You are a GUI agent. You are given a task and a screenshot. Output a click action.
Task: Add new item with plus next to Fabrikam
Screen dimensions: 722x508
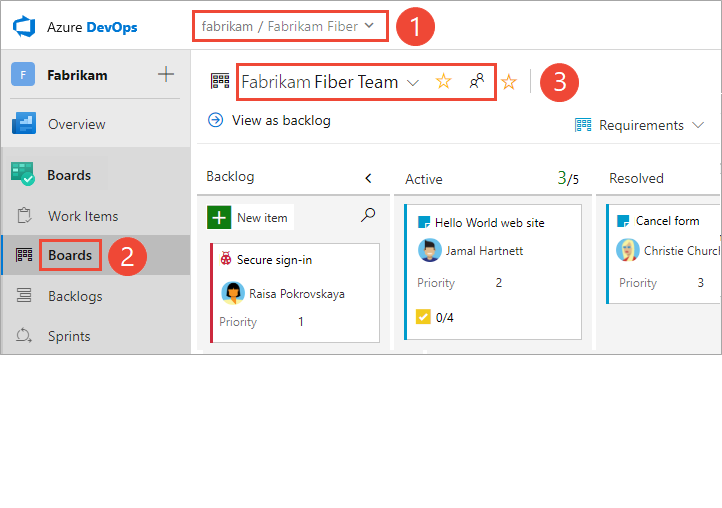[x=166, y=74]
